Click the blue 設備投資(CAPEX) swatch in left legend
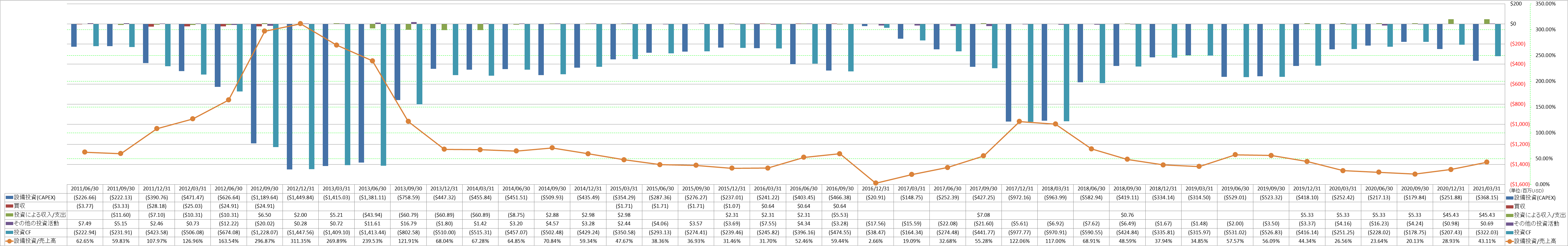Screen dimensions: 1568x246 [9, 198]
